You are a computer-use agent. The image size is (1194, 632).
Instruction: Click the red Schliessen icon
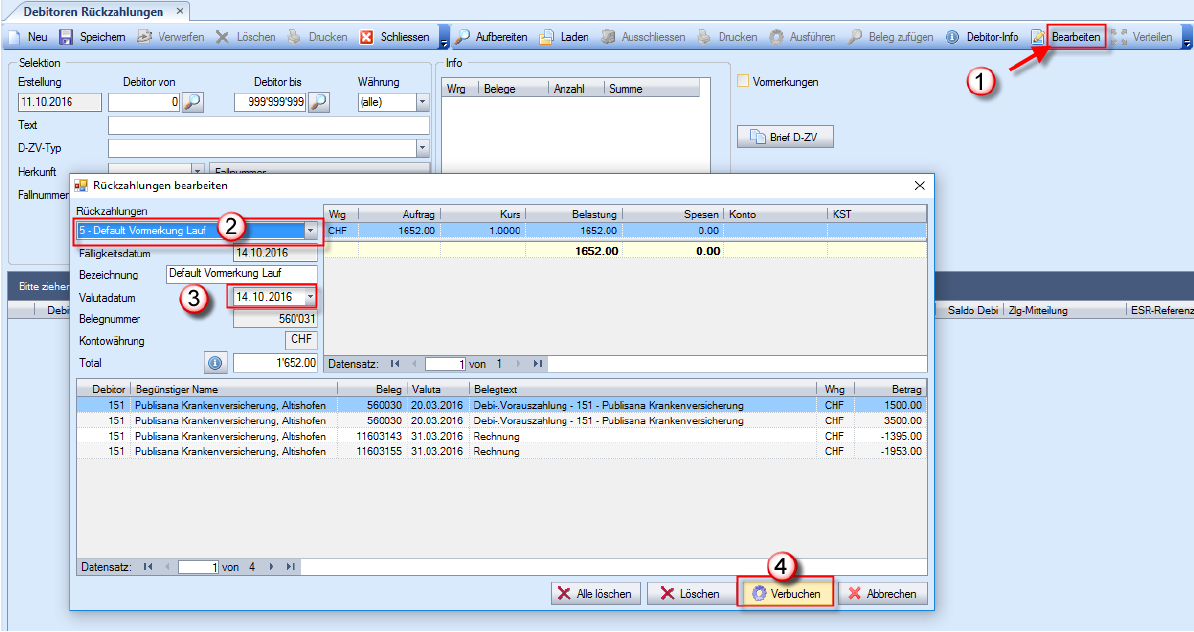[366, 37]
